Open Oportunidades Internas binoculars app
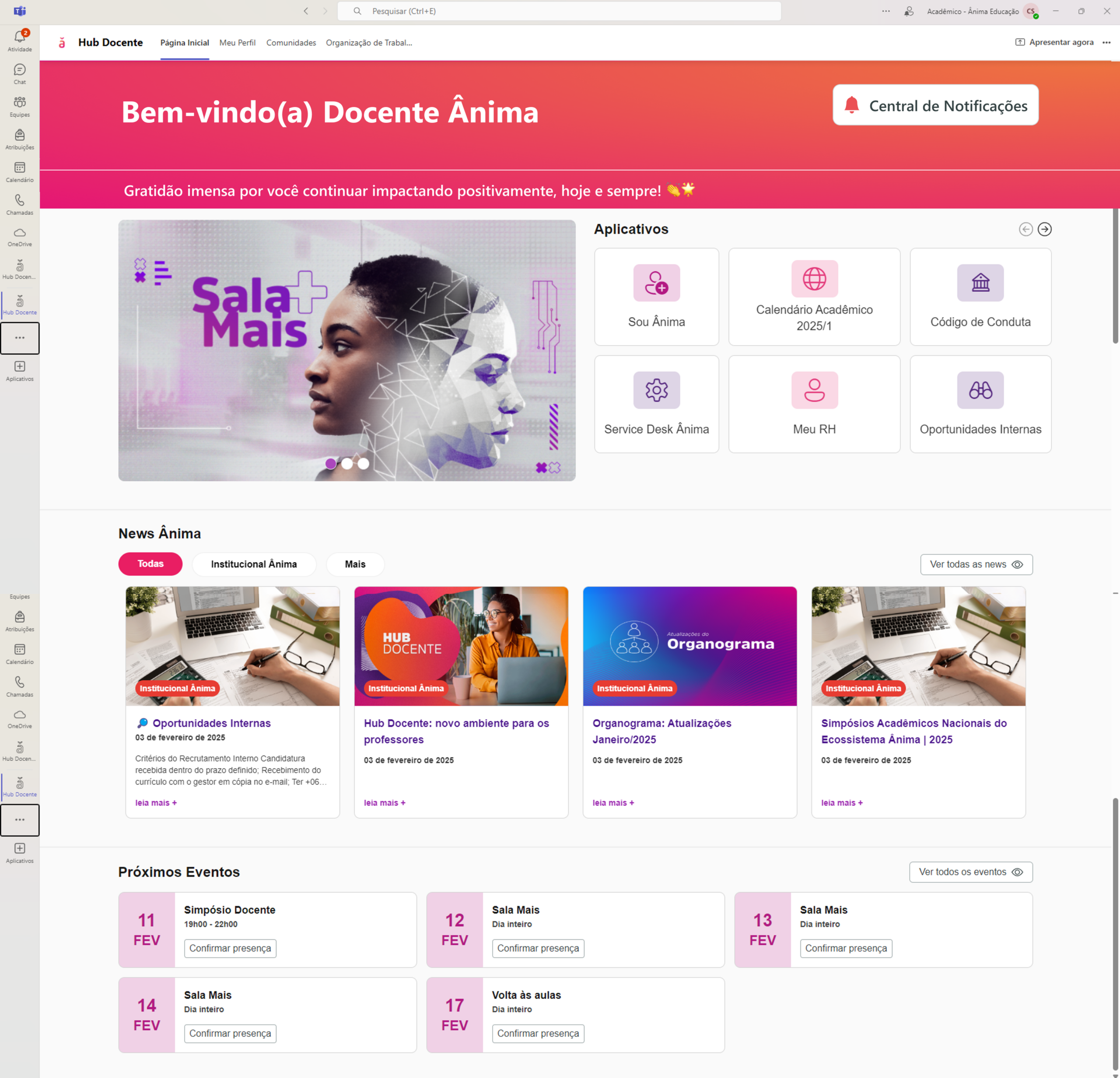This screenshot has height=1078, width=1120. click(980, 390)
